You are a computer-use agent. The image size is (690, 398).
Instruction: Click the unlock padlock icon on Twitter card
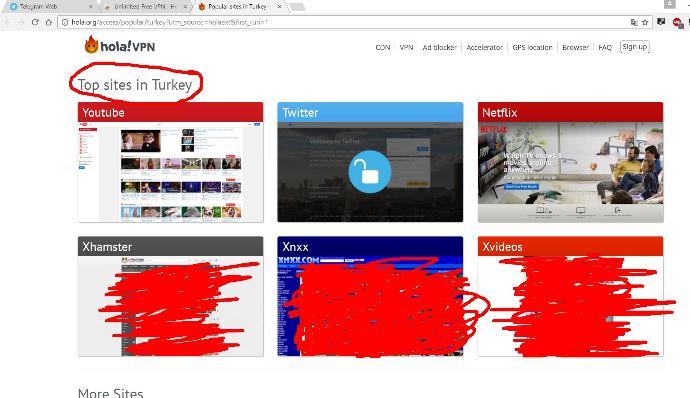click(x=370, y=172)
